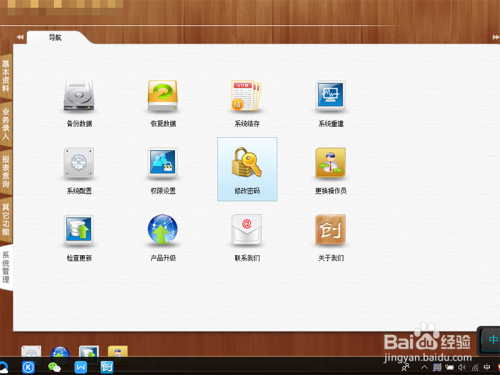Open the 权限设置 users icon
This screenshot has width=500, height=375.
(163, 163)
